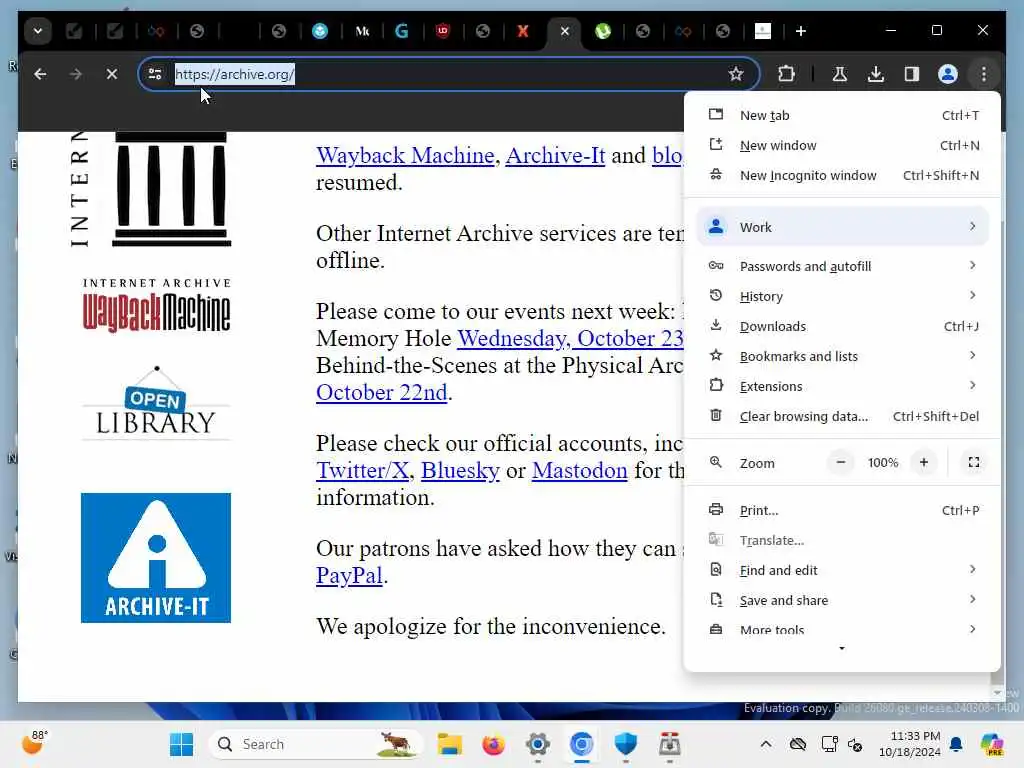Open the Wayback Machine link
The image size is (1024, 768).
[405, 155]
